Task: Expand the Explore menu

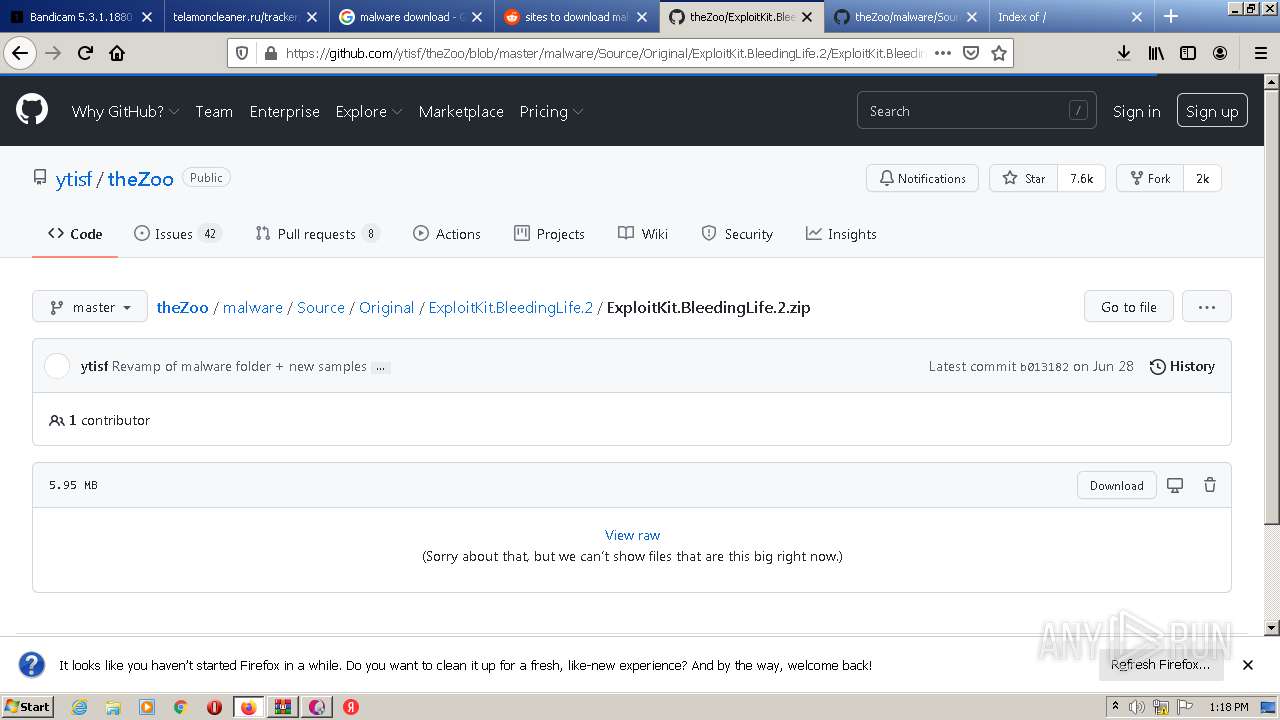Action: tap(369, 111)
